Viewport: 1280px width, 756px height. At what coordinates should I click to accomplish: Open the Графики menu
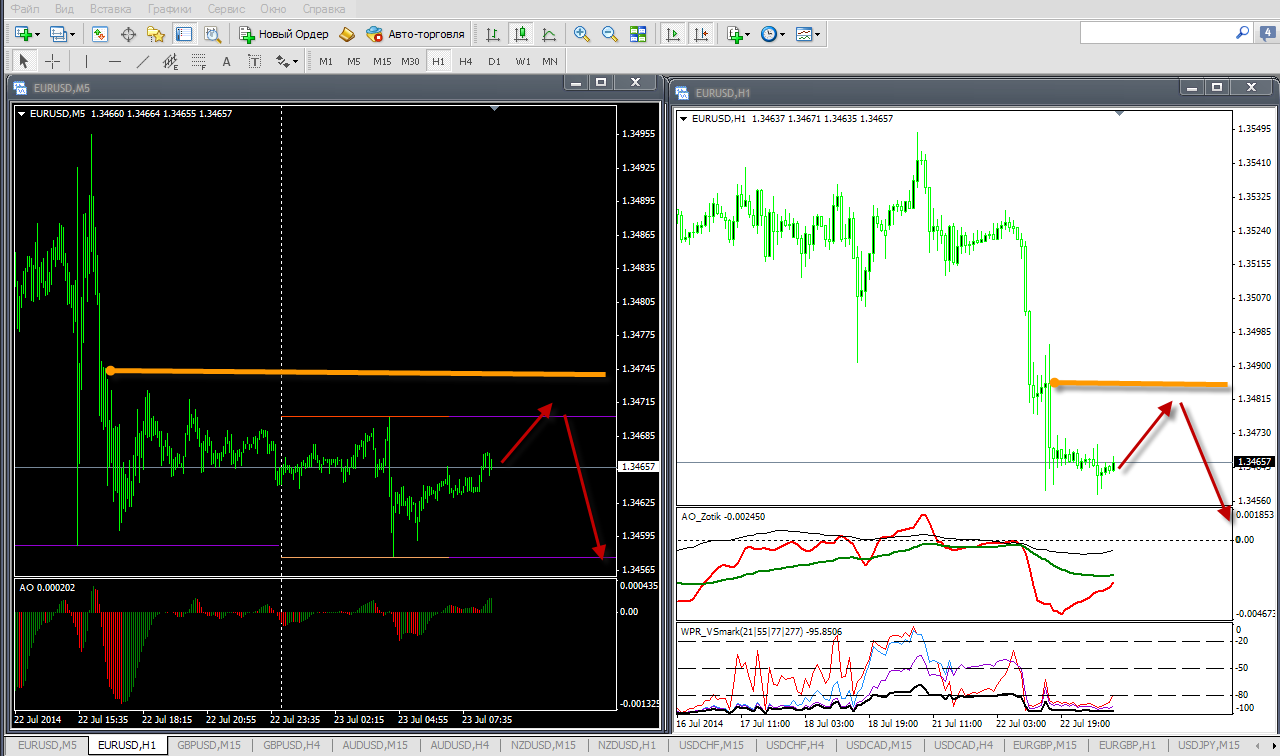(x=170, y=8)
